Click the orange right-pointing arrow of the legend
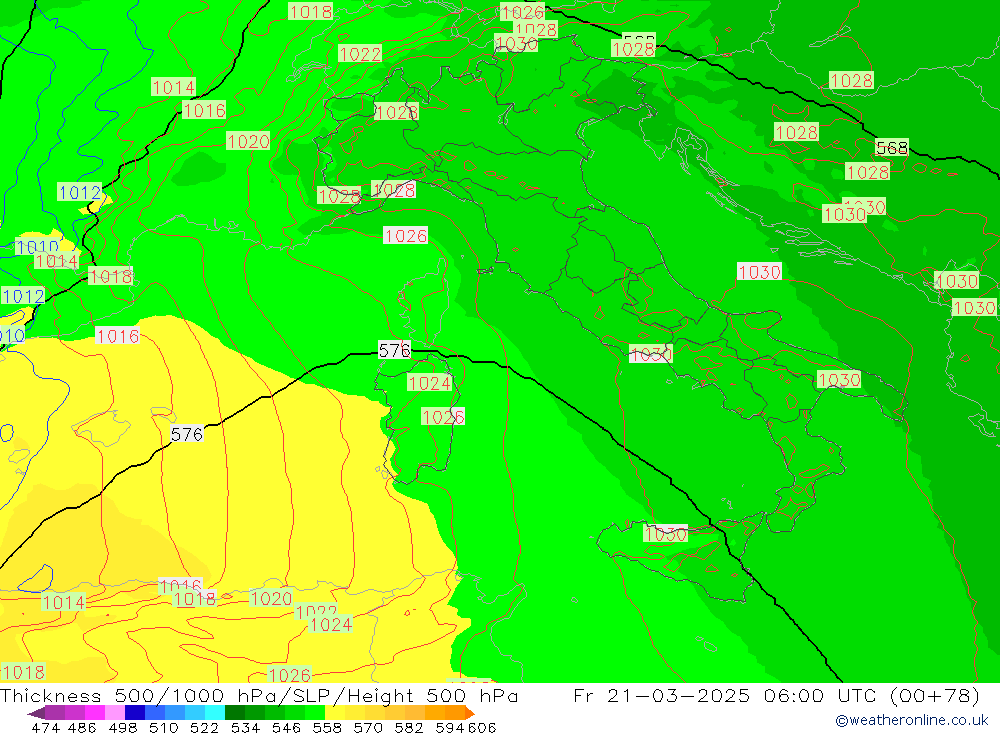 coord(470,713)
